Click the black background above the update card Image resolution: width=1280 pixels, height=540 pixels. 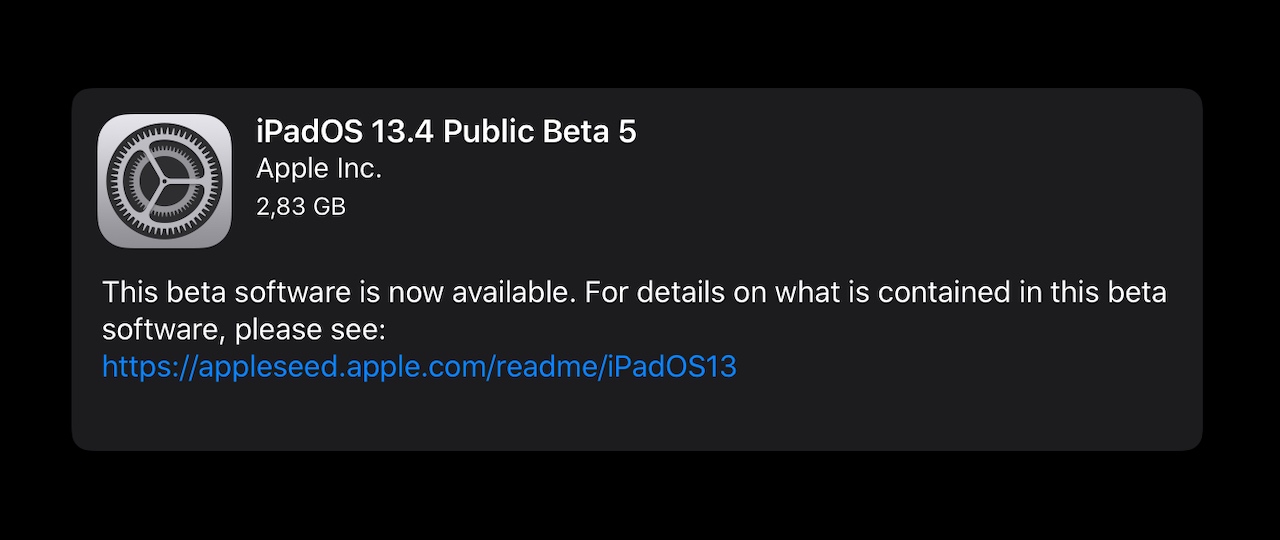click(x=640, y=43)
